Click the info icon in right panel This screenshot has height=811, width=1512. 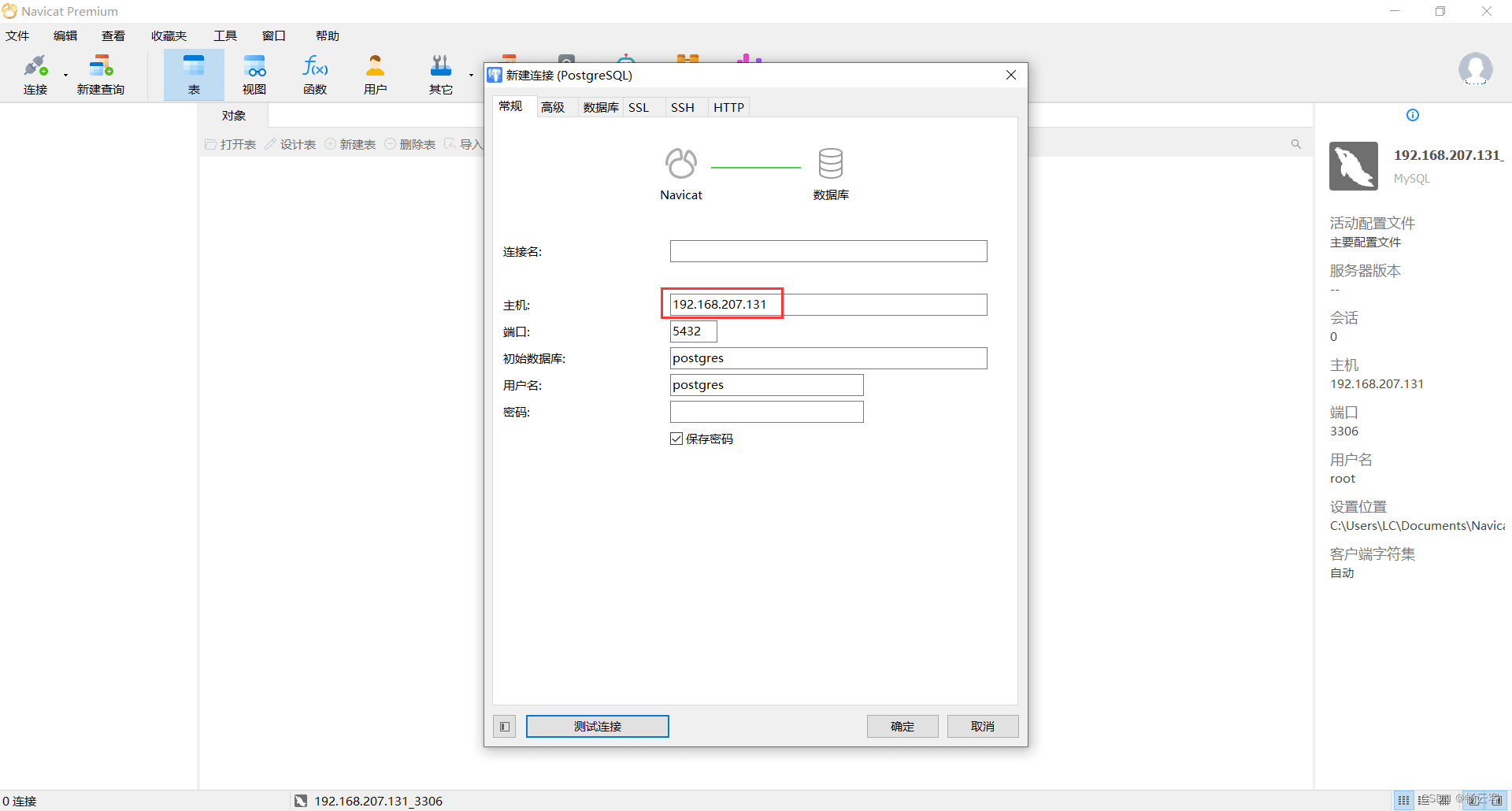(1413, 115)
